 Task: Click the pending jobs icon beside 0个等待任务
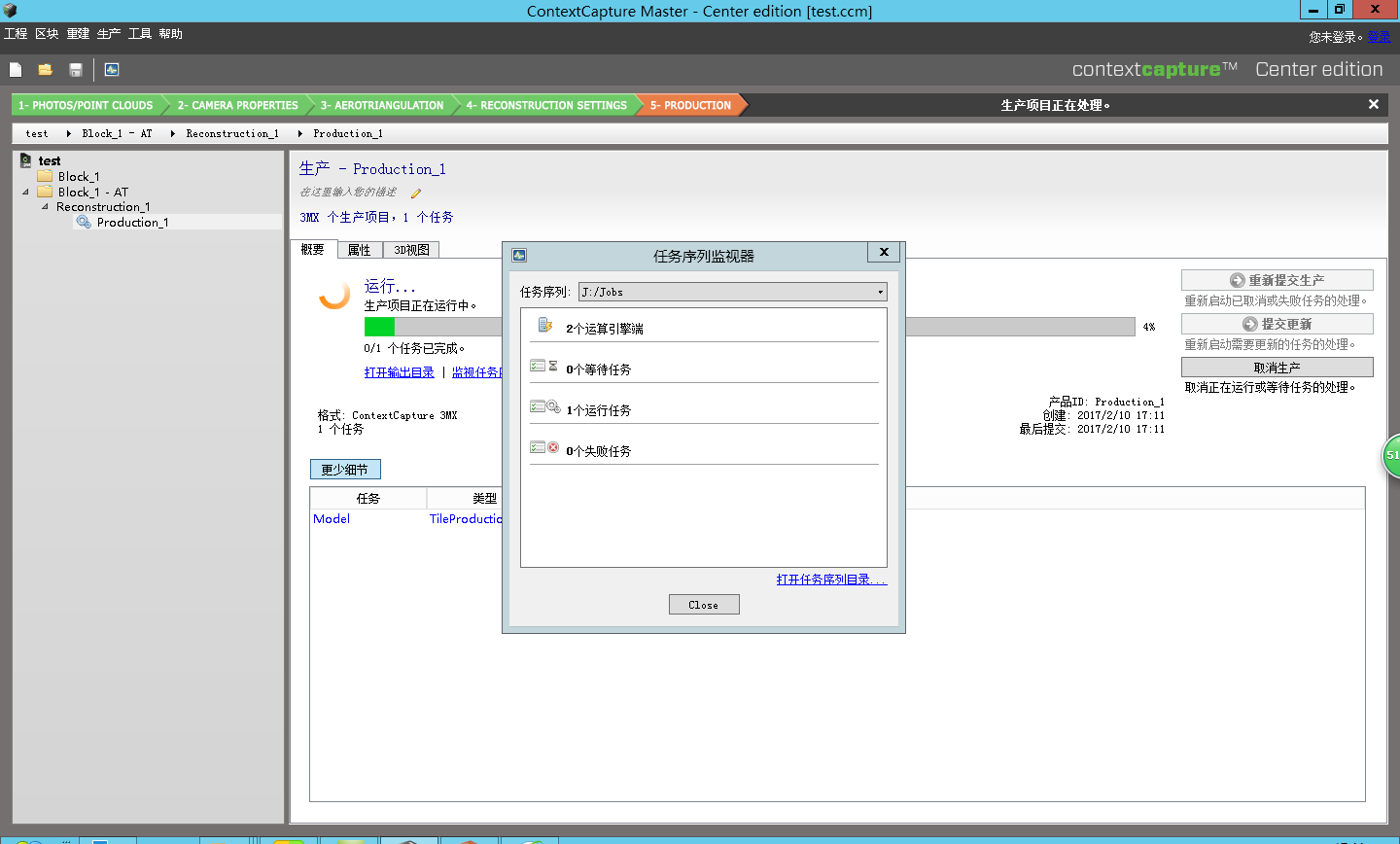(544, 367)
